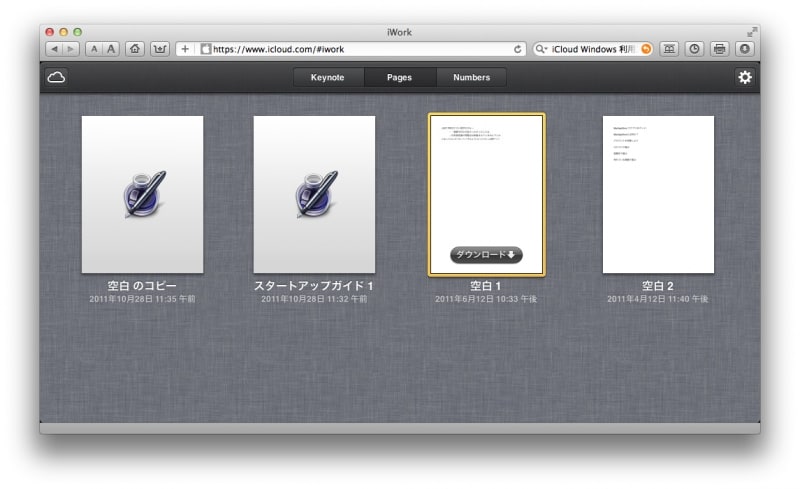Screen dimensions: 800x489
Task: Go back using the browser back arrow
Action: coord(53,49)
